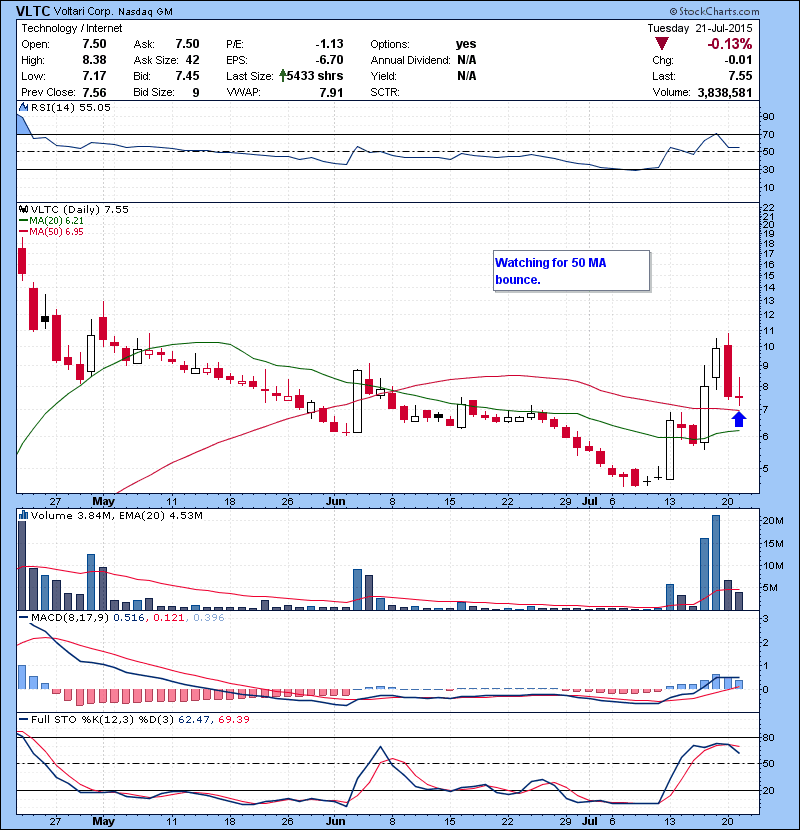Image resolution: width=800 pixels, height=830 pixels.
Task: Click the SCTR label
Action: click(385, 92)
